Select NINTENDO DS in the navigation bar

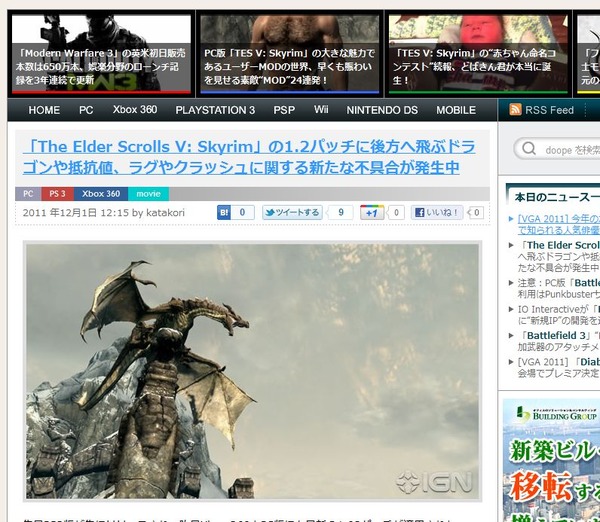[x=382, y=110]
